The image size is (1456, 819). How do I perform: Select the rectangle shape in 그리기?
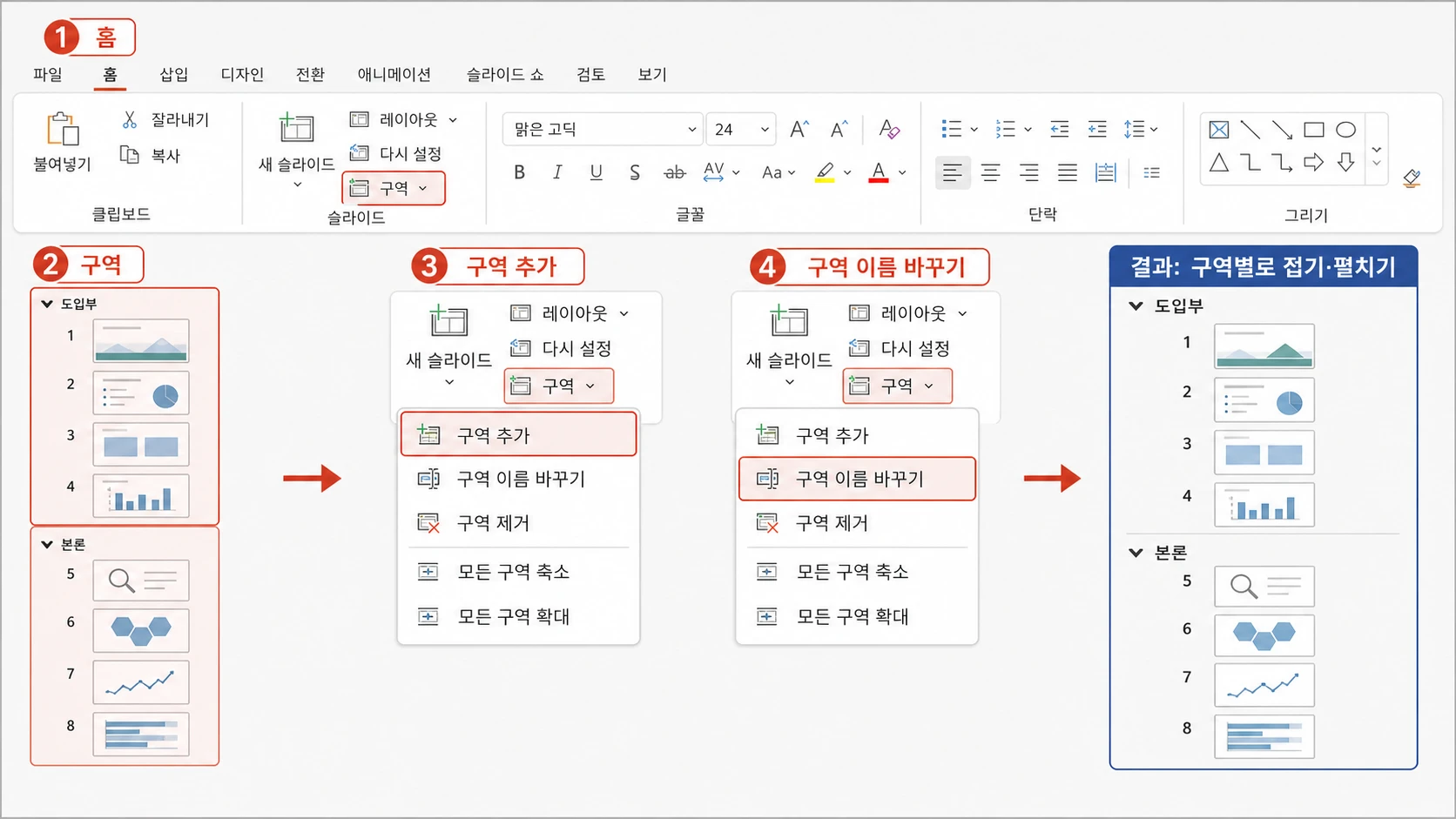(1314, 130)
